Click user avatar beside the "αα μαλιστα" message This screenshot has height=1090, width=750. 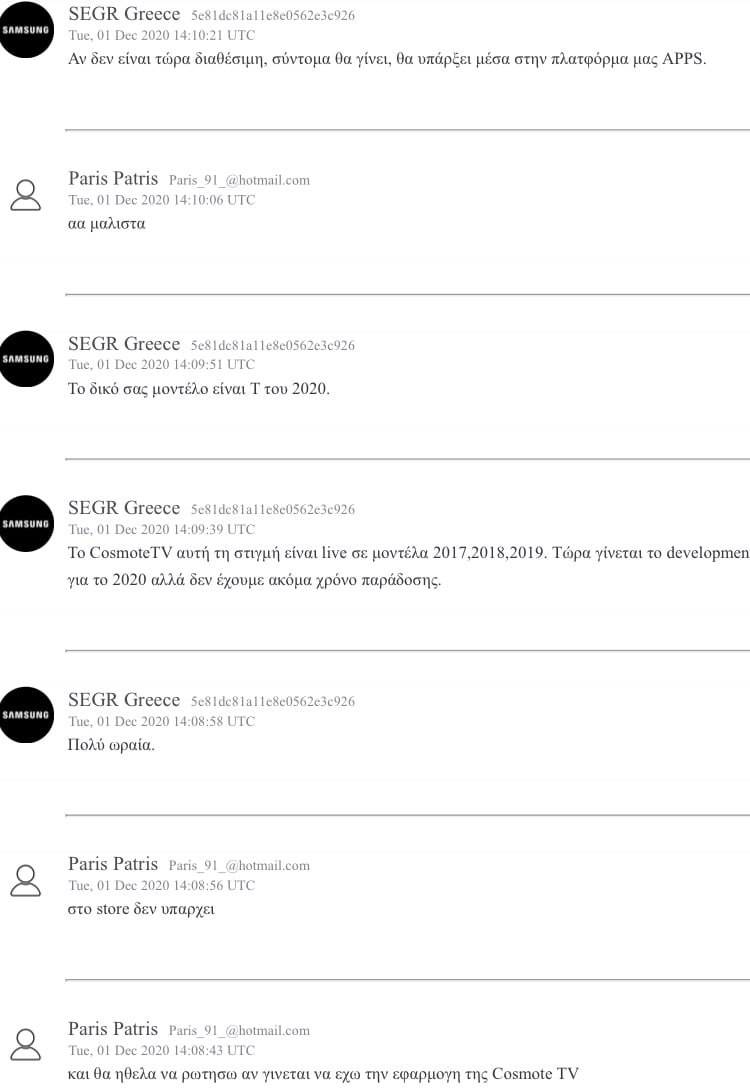pos(25,195)
